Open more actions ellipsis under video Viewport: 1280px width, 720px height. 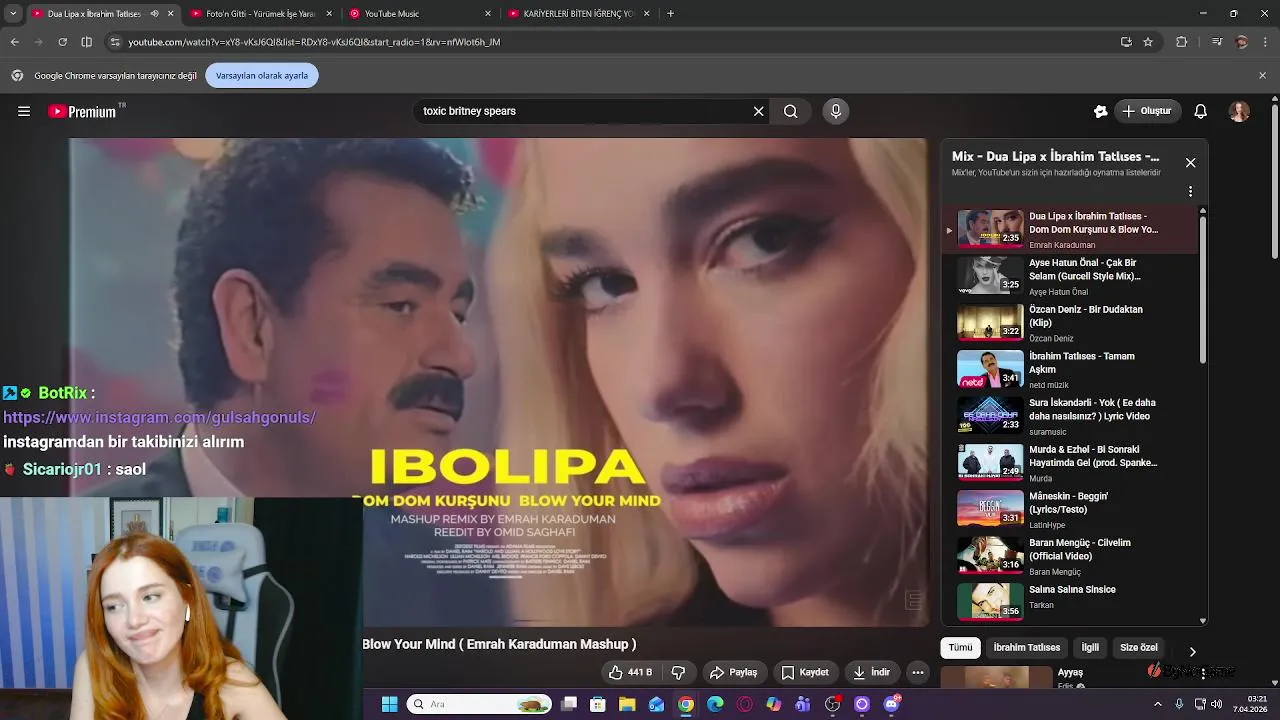click(918, 673)
